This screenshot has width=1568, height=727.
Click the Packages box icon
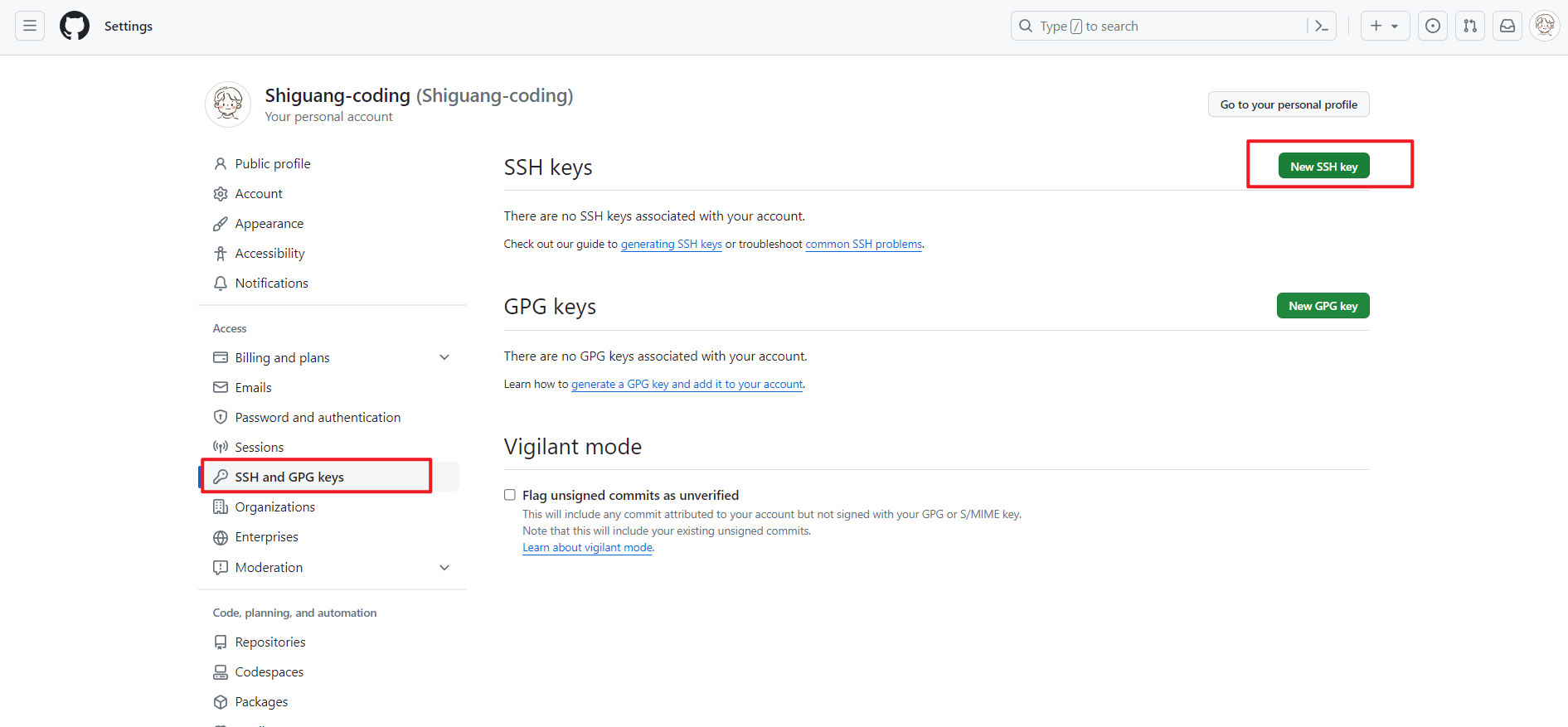(221, 702)
